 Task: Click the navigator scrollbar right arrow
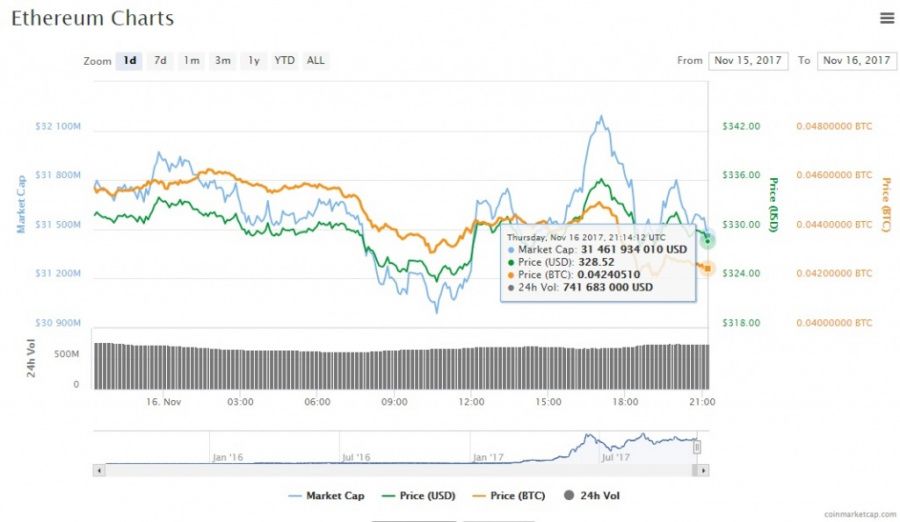pyautogui.click(x=703, y=470)
